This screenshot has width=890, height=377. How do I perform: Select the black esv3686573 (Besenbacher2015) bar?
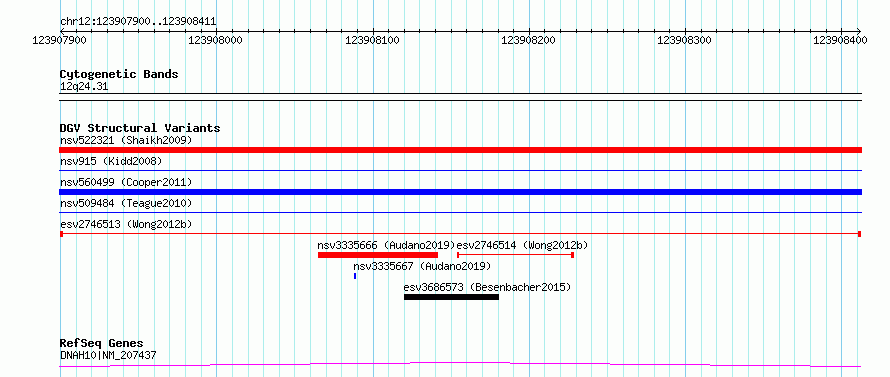(451, 297)
